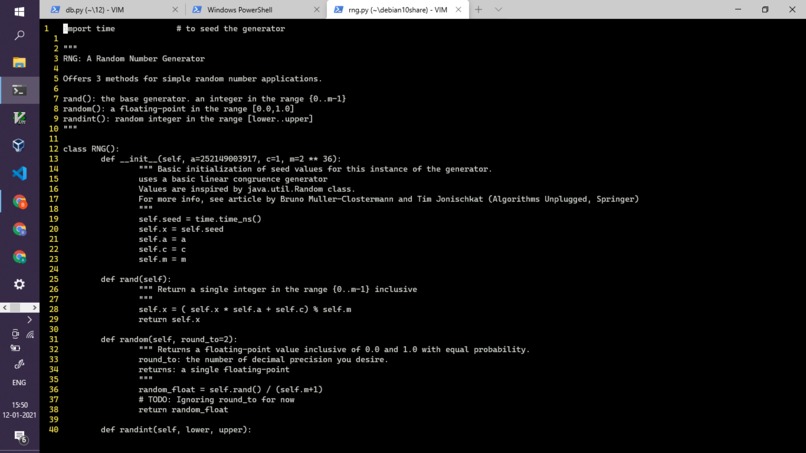Close the rng.py tab
Screen dimensions: 806x453
click(458, 10)
